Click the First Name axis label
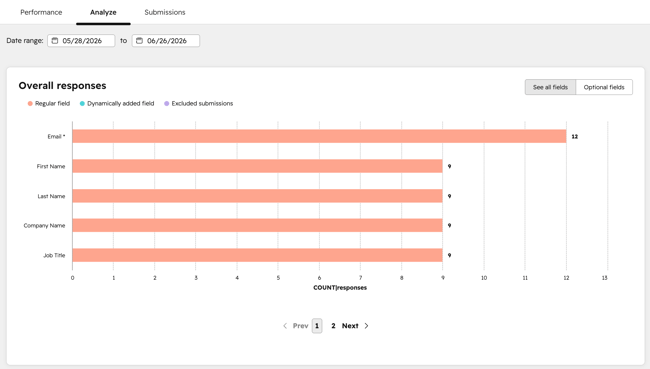 pos(51,166)
